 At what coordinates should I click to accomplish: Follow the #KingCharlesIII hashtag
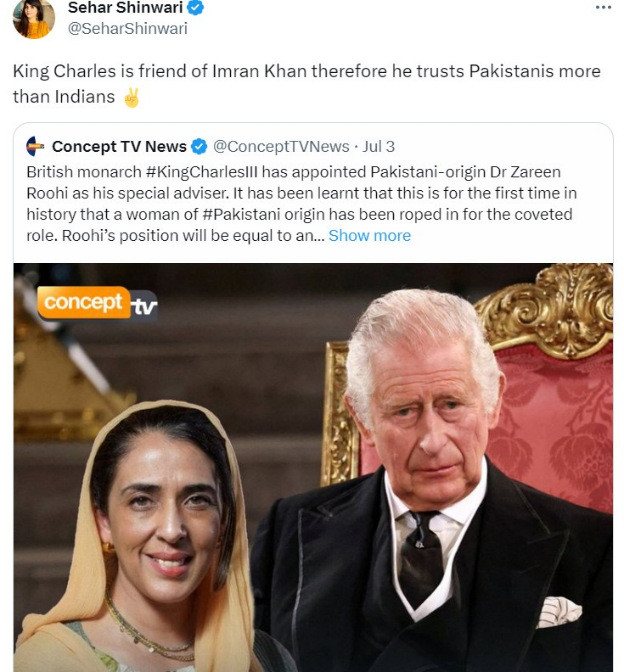[202, 172]
